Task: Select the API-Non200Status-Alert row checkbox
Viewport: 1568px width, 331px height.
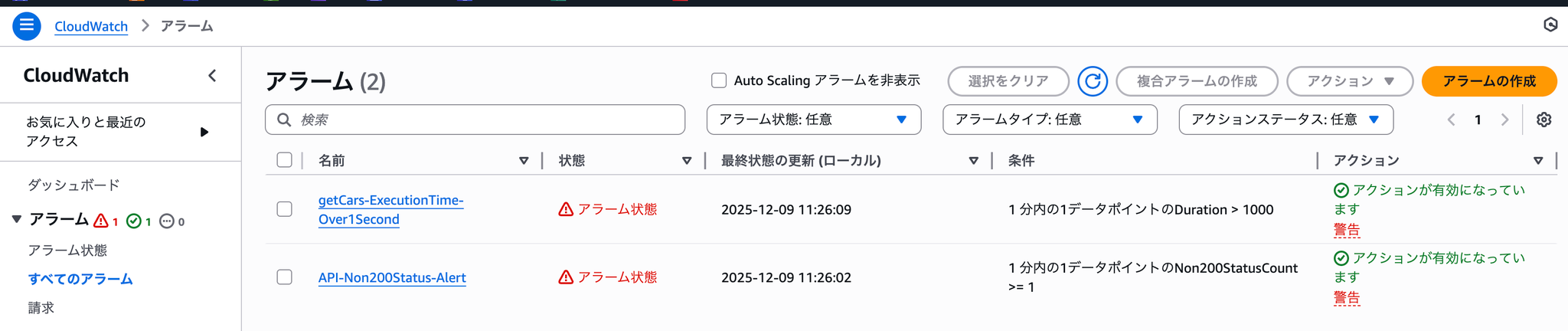Action: click(x=285, y=277)
